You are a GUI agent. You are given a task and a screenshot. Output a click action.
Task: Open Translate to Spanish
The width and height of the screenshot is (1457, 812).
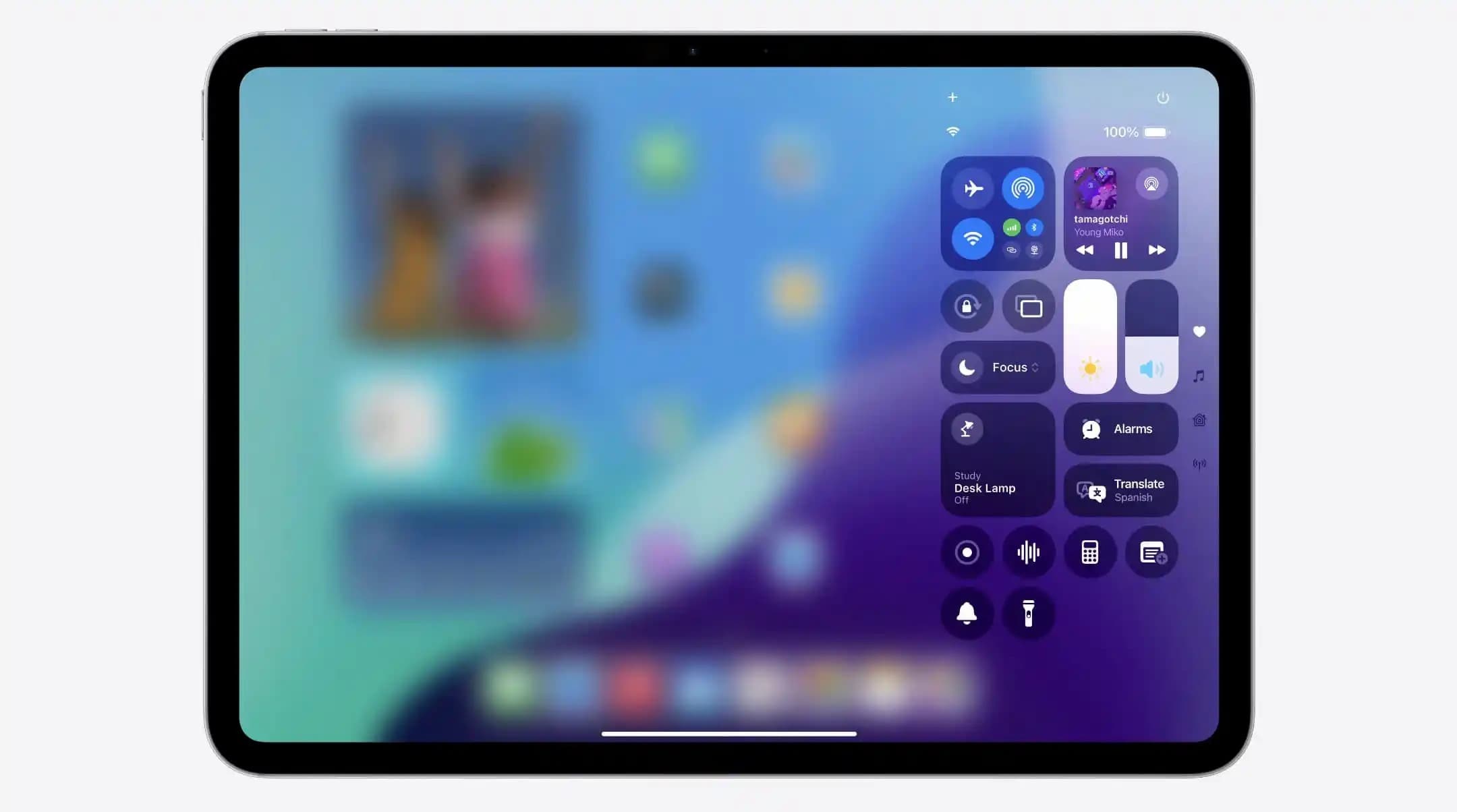[x=1120, y=489]
